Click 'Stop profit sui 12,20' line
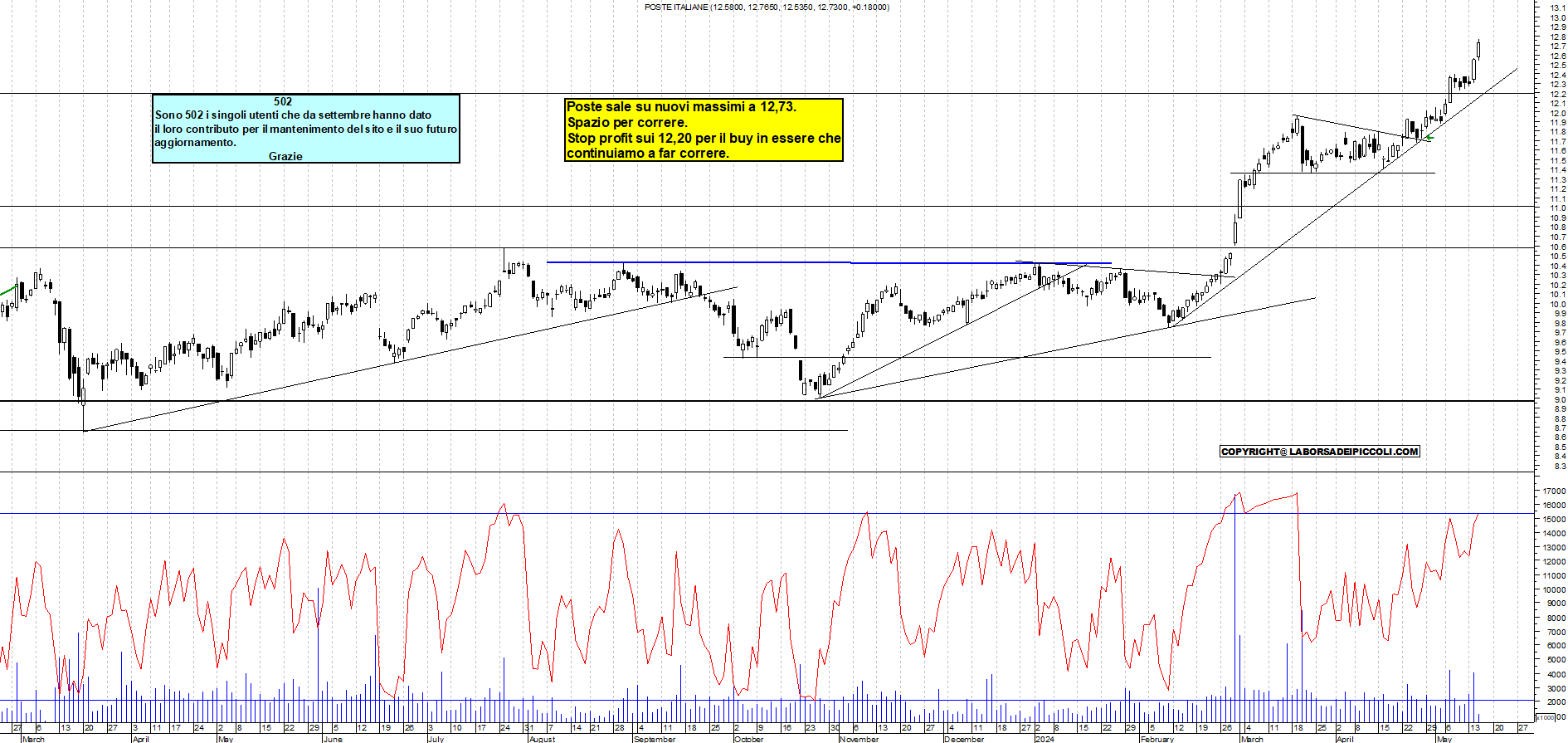 [704, 139]
